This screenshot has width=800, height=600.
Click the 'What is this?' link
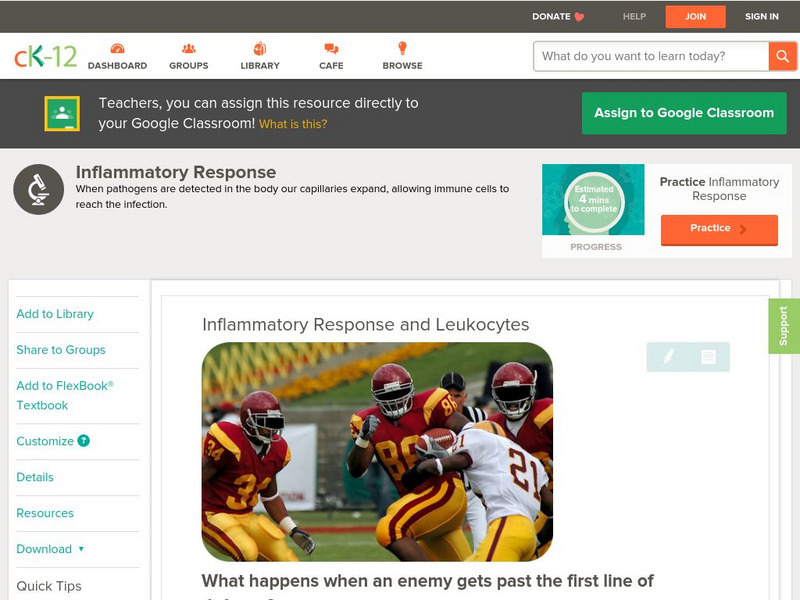pos(293,124)
